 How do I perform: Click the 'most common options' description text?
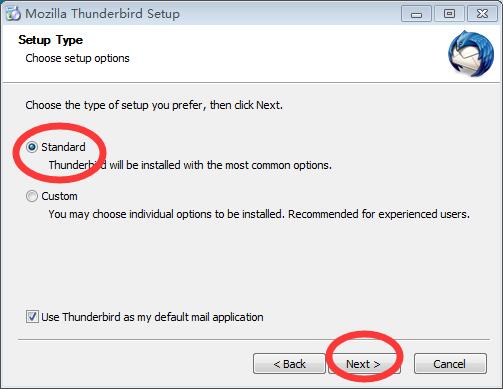point(190,165)
